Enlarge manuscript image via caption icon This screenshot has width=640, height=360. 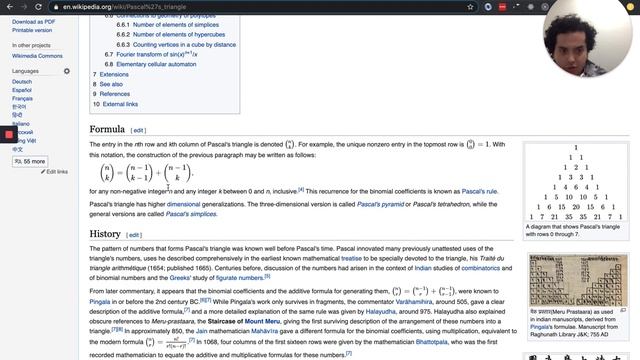coord(622,311)
